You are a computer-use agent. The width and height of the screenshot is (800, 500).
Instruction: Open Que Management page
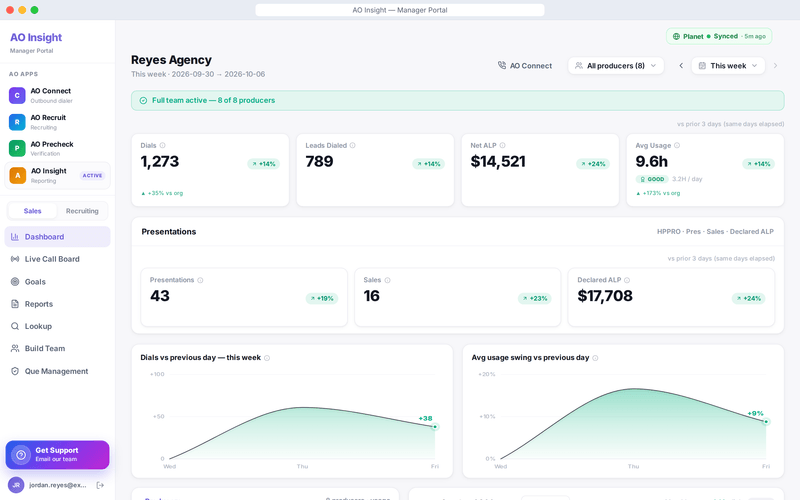point(58,371)
